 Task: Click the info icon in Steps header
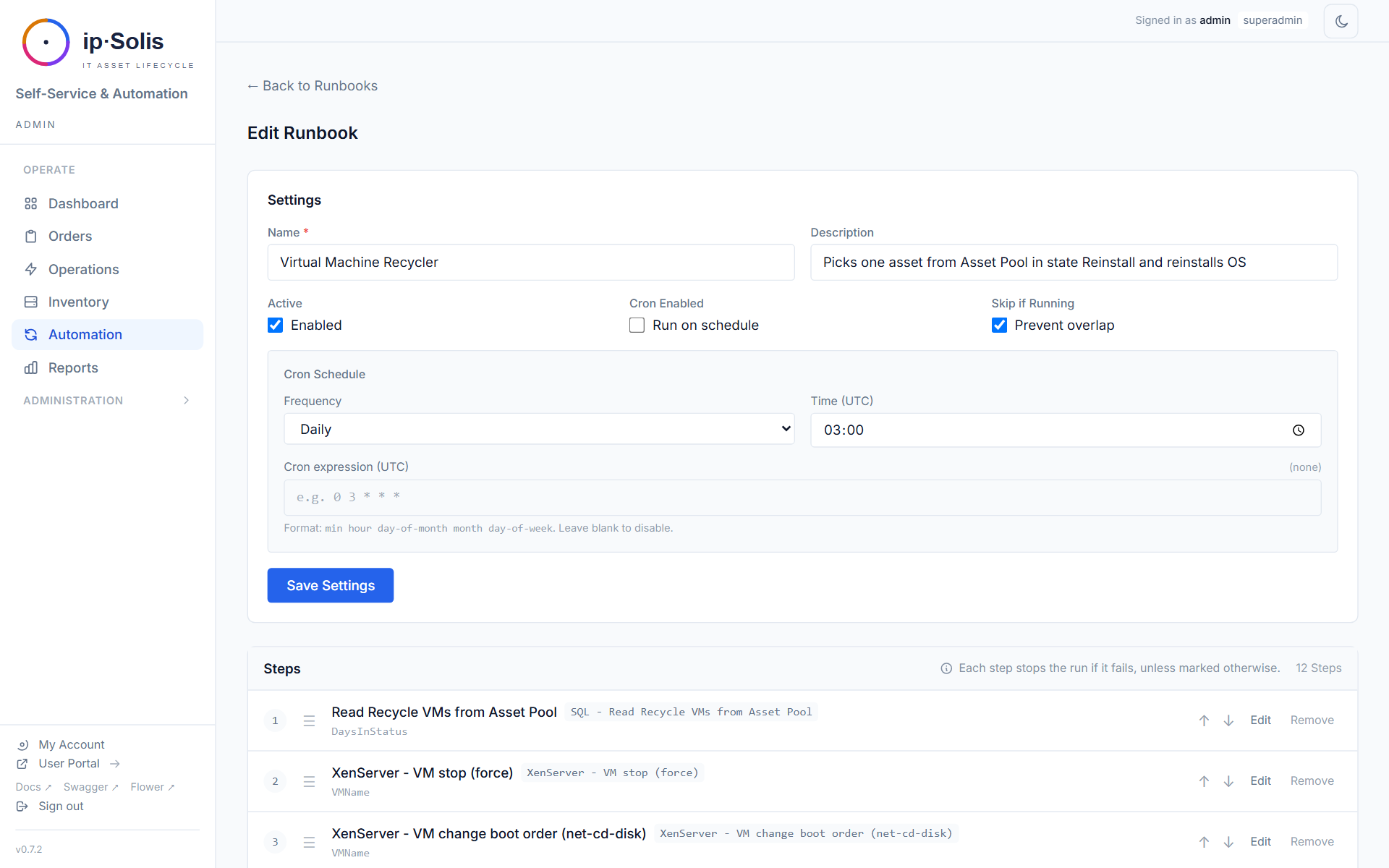tap(946, 668)
